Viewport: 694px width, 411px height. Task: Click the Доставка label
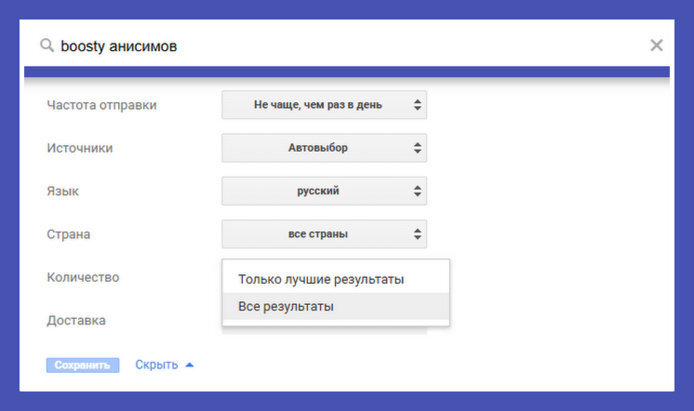[x=76, y=320]
